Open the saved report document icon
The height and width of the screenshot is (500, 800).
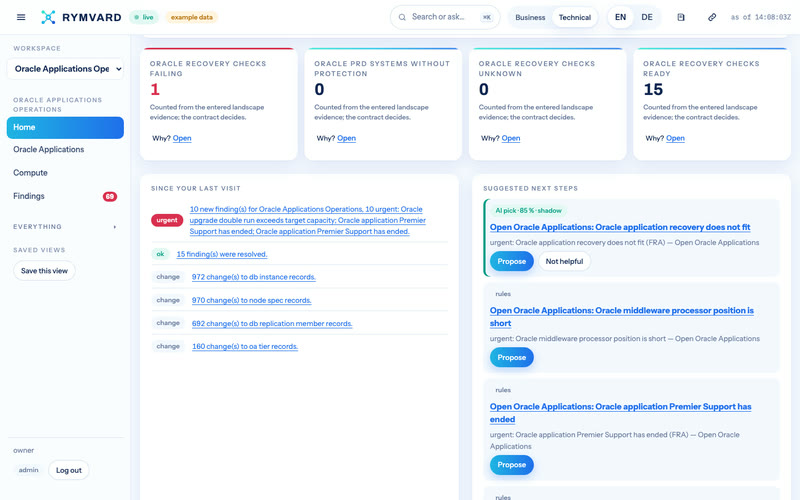(681, 17)
